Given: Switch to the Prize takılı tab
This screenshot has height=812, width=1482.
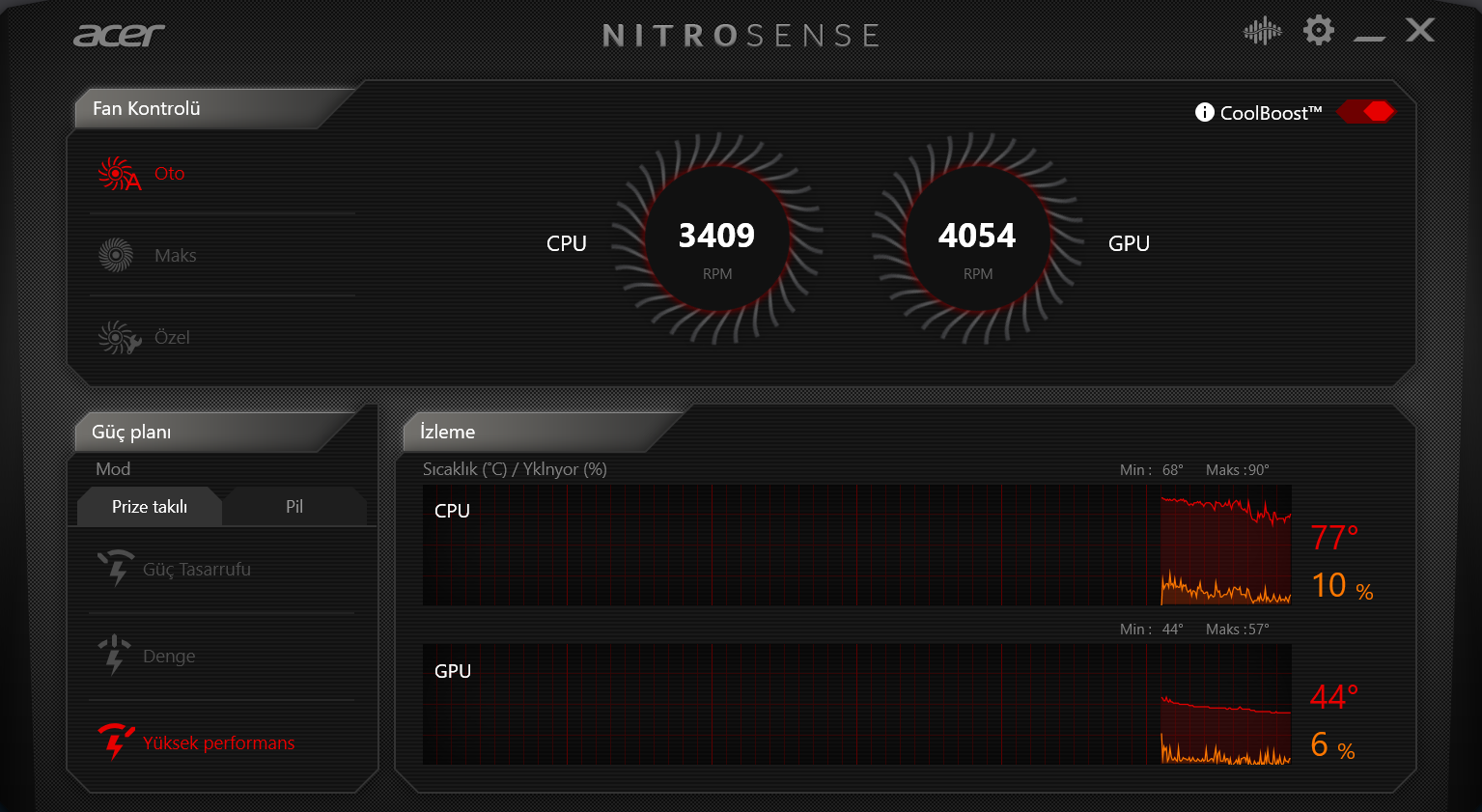Looking at the screenshot, I should [x=150, y=507].
